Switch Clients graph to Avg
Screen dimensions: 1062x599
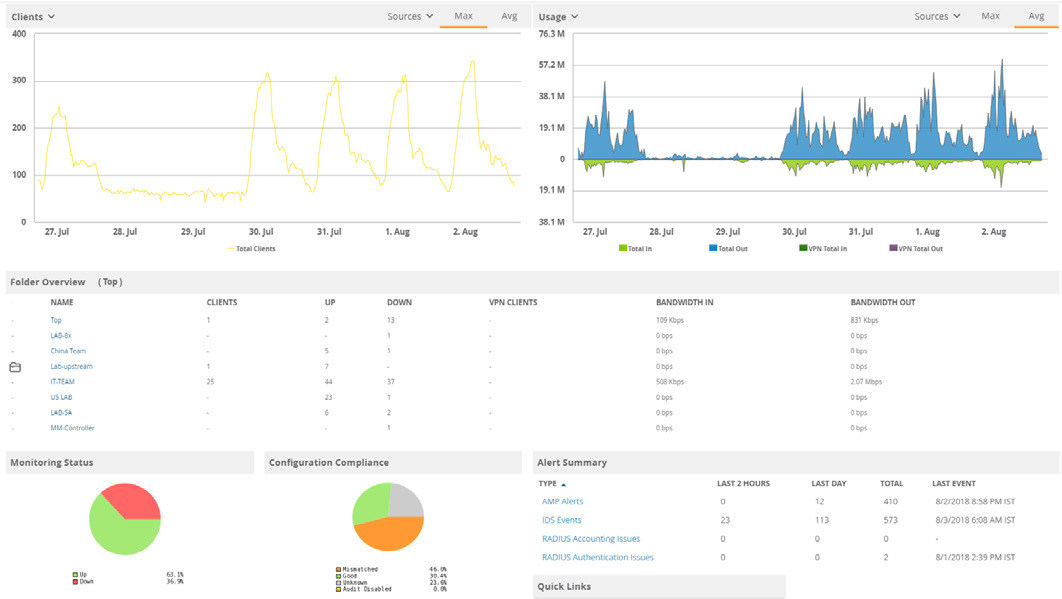(509, 16)
